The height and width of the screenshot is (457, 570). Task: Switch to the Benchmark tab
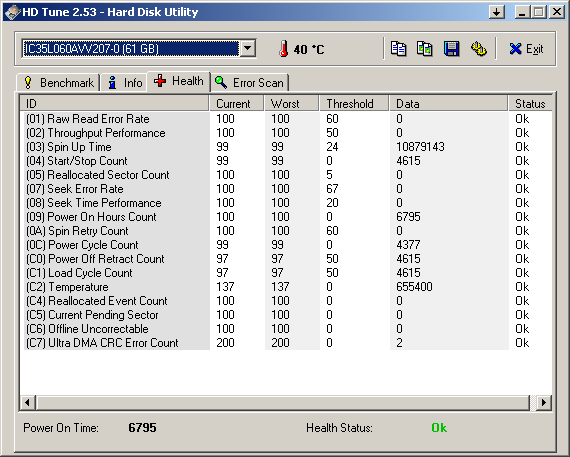(x=59, y=83)
